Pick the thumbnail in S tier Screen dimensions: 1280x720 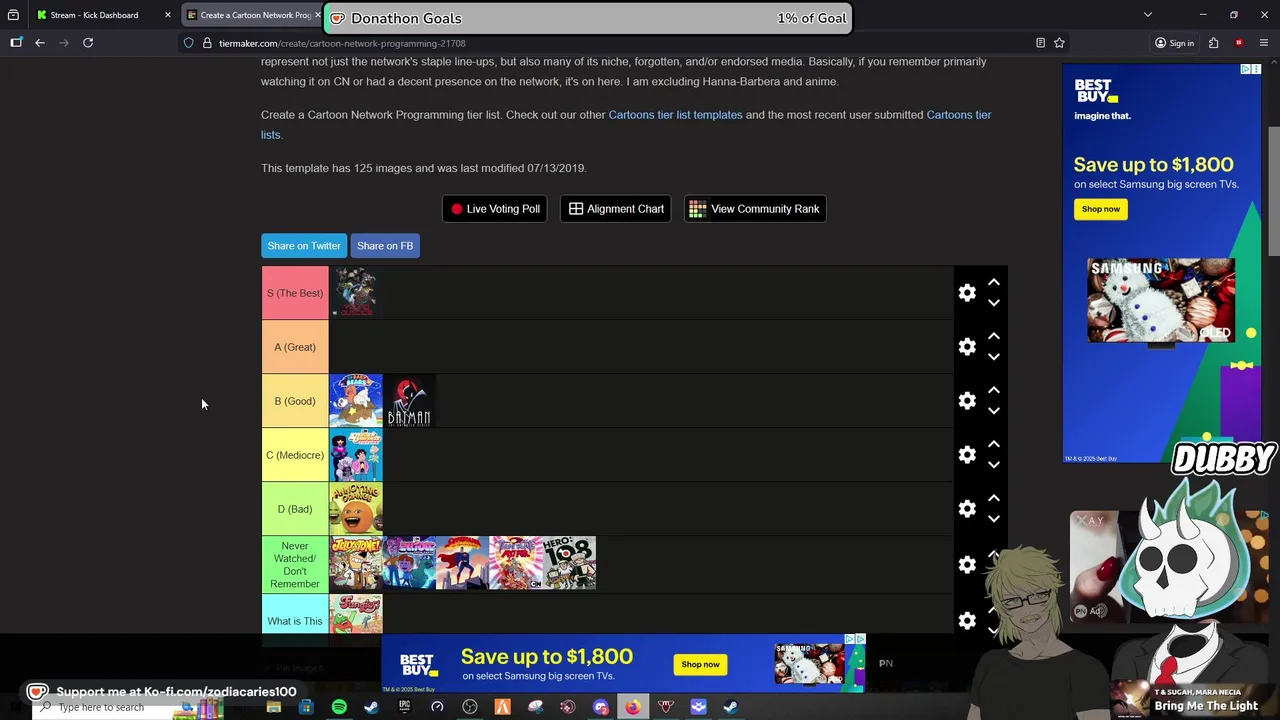(x=356, y=293)
